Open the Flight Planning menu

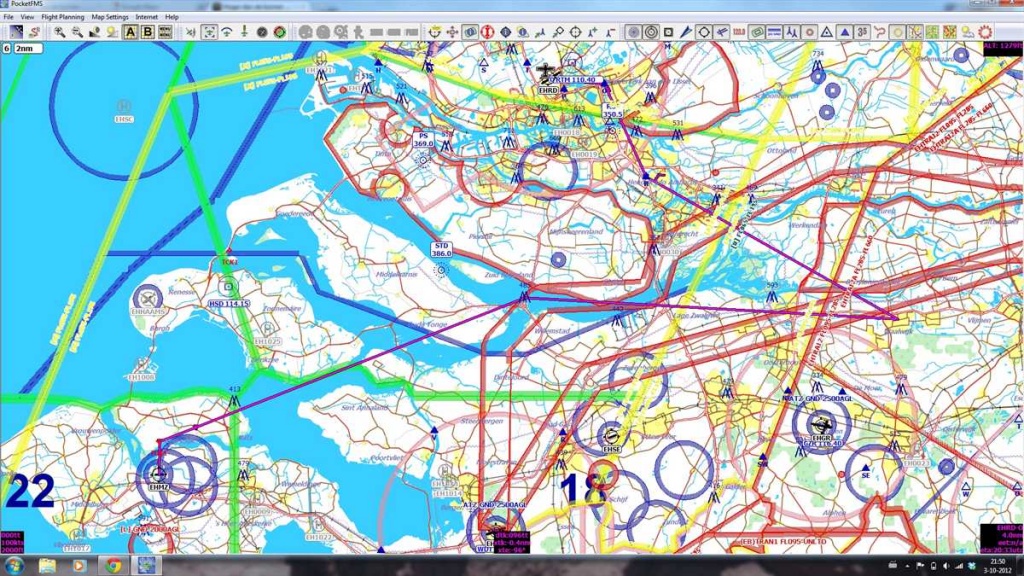pos(62,17)
